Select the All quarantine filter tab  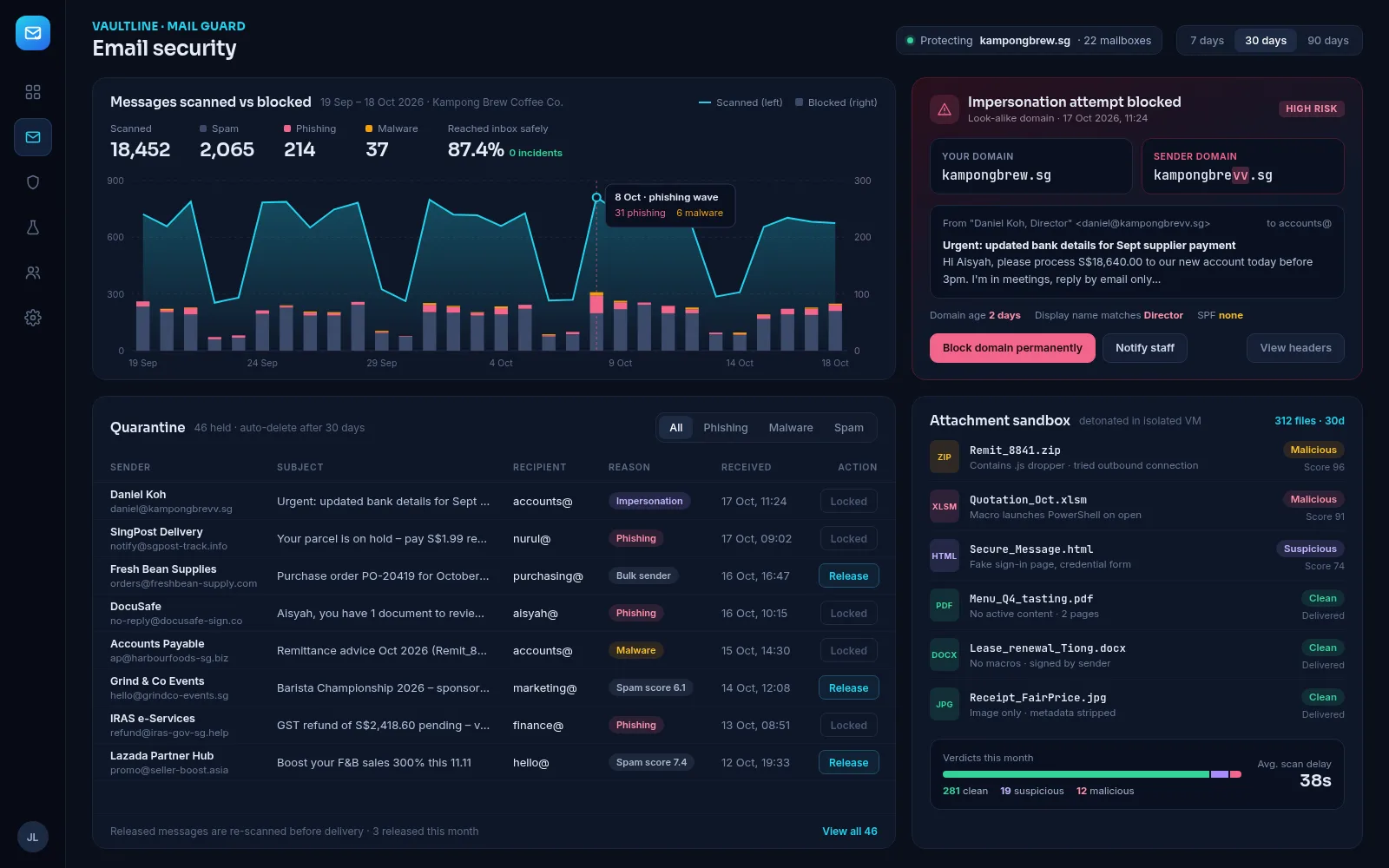676,428
